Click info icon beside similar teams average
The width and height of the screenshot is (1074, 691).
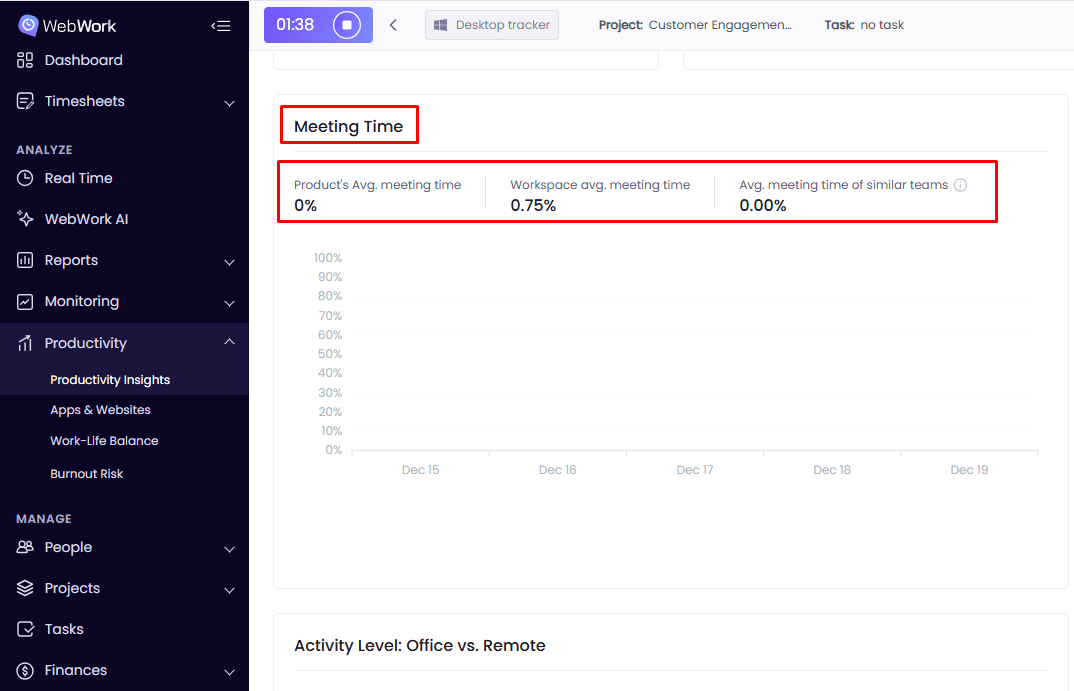pyautogui.click(x=960, y=185)
